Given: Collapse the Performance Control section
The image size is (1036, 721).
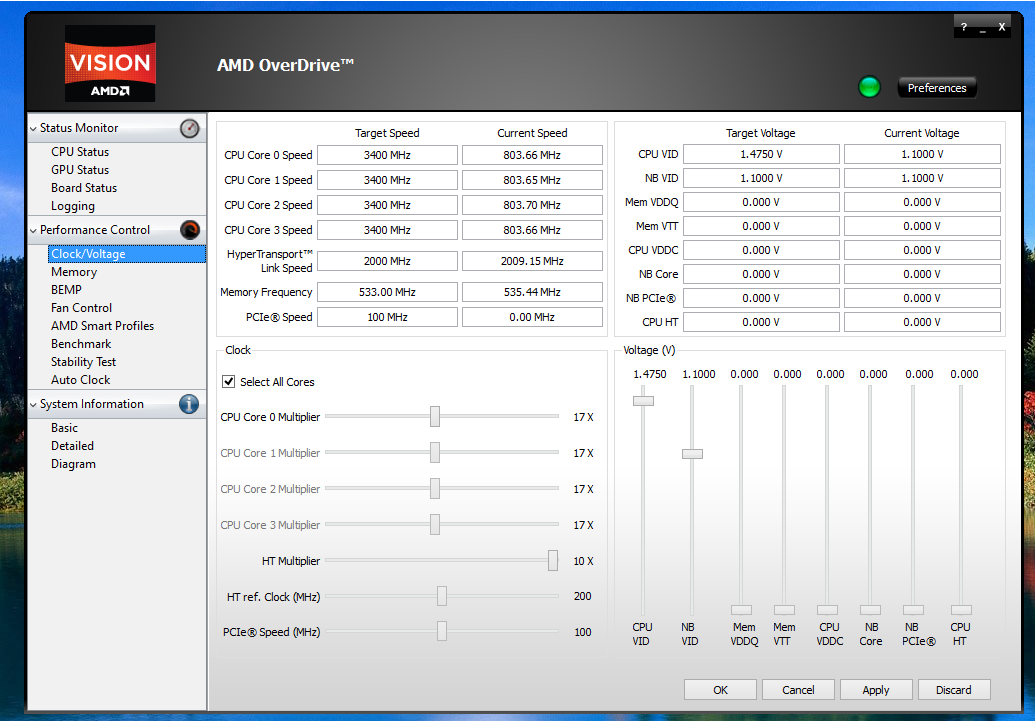Looking at the screenshot, I should (x=33, y=230).
